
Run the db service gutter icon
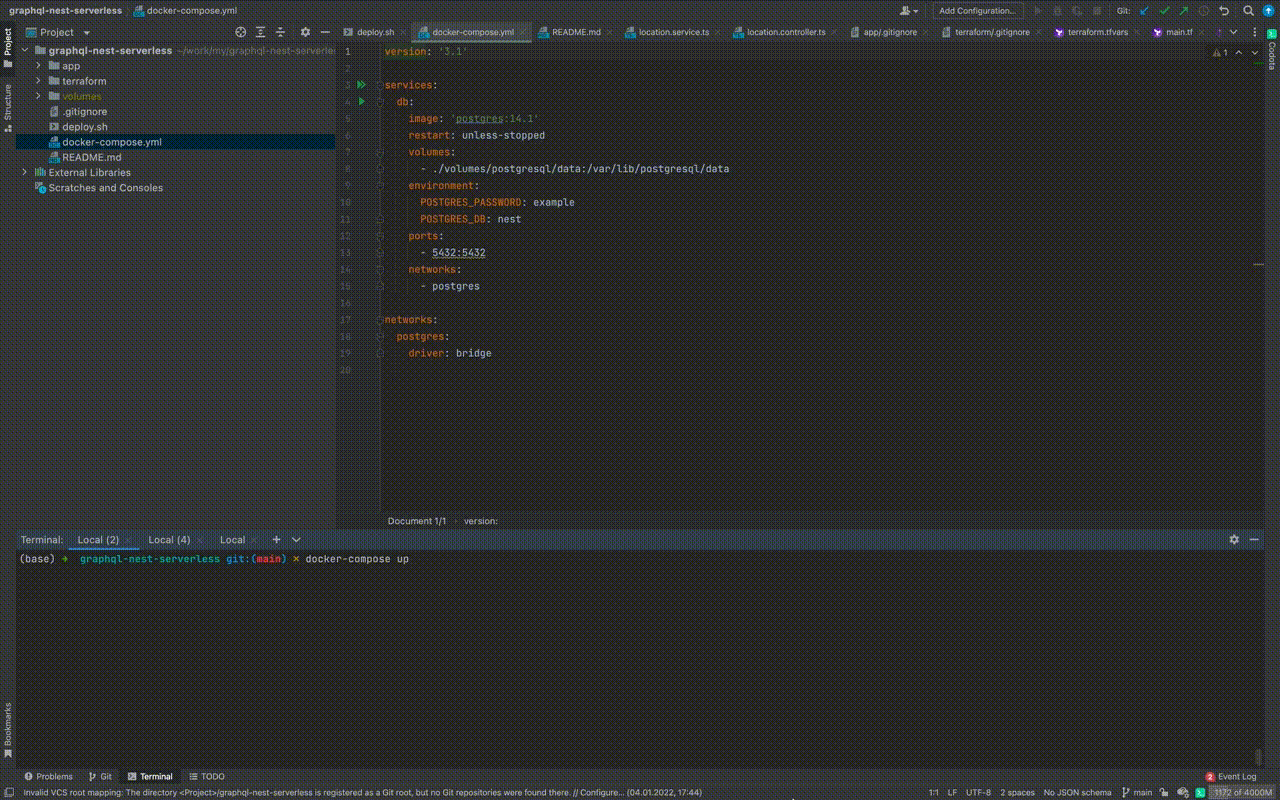[362, 102]
